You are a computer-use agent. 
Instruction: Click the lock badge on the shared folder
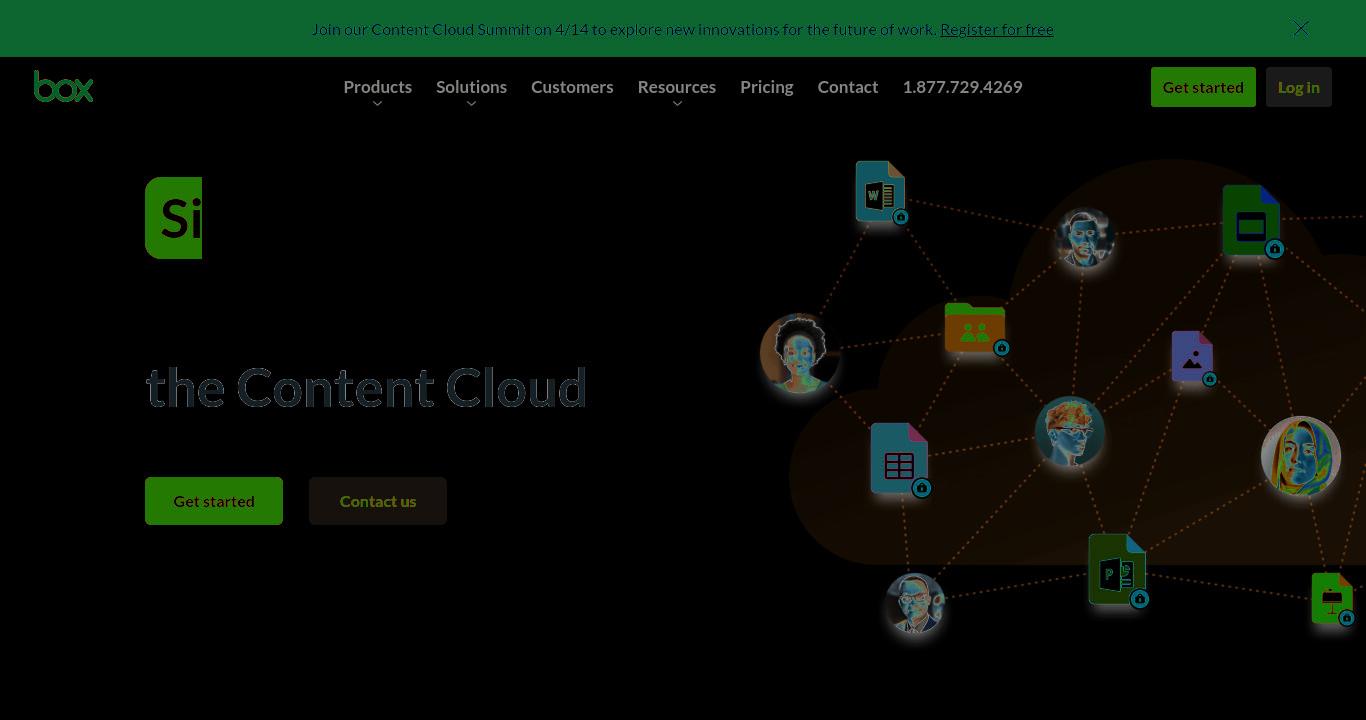(1001, 348)
